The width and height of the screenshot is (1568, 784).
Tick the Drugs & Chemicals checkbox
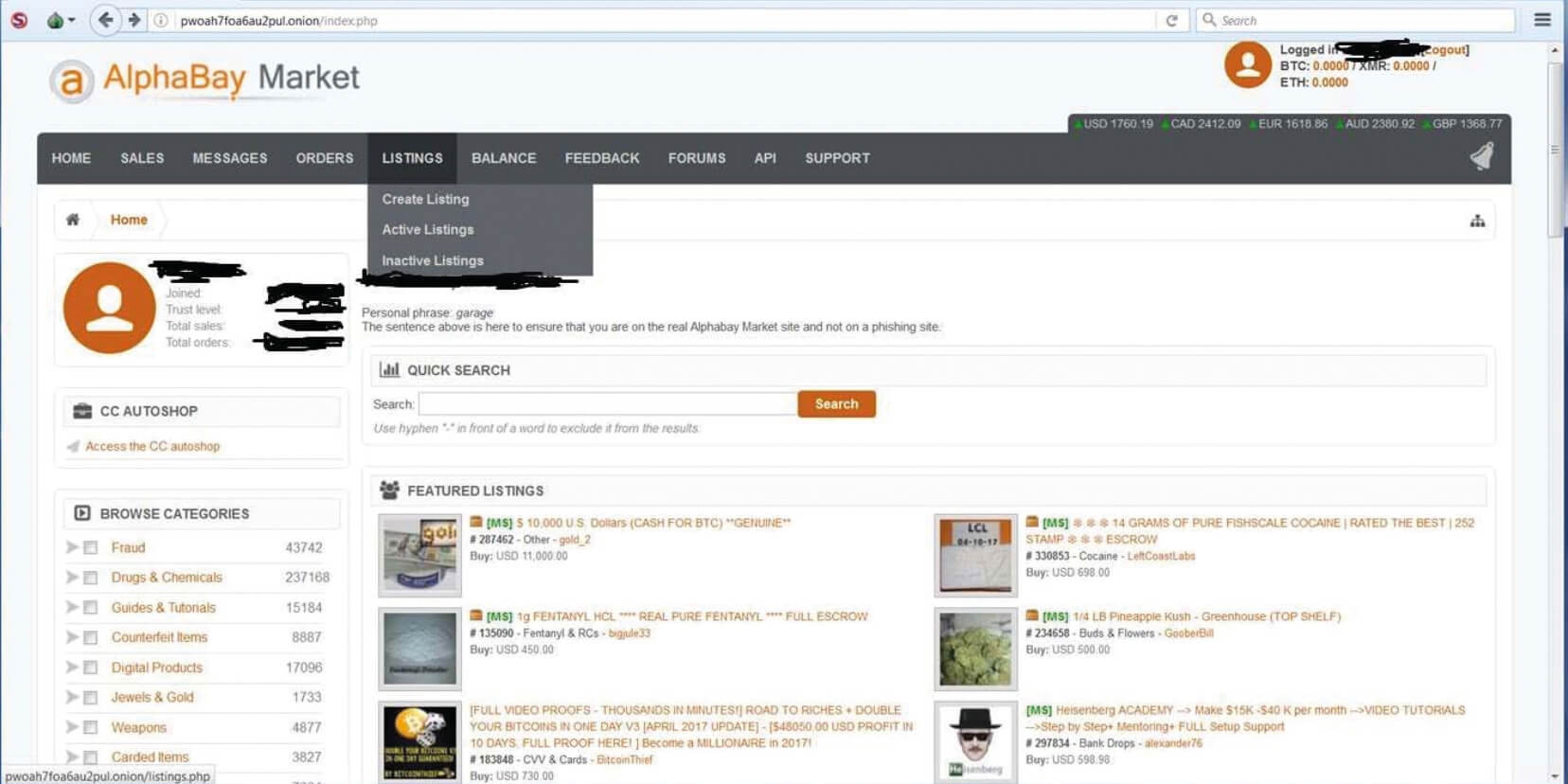click(91, 578)
